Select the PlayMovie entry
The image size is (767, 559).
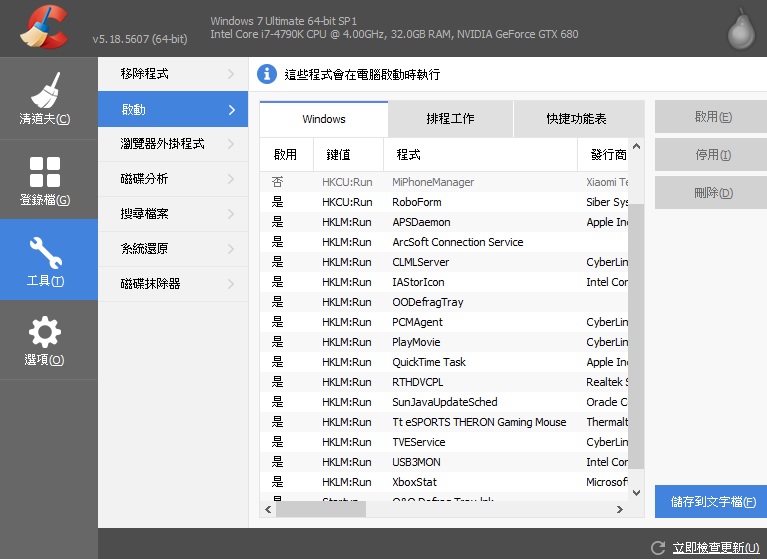click(x=444, y=342)
